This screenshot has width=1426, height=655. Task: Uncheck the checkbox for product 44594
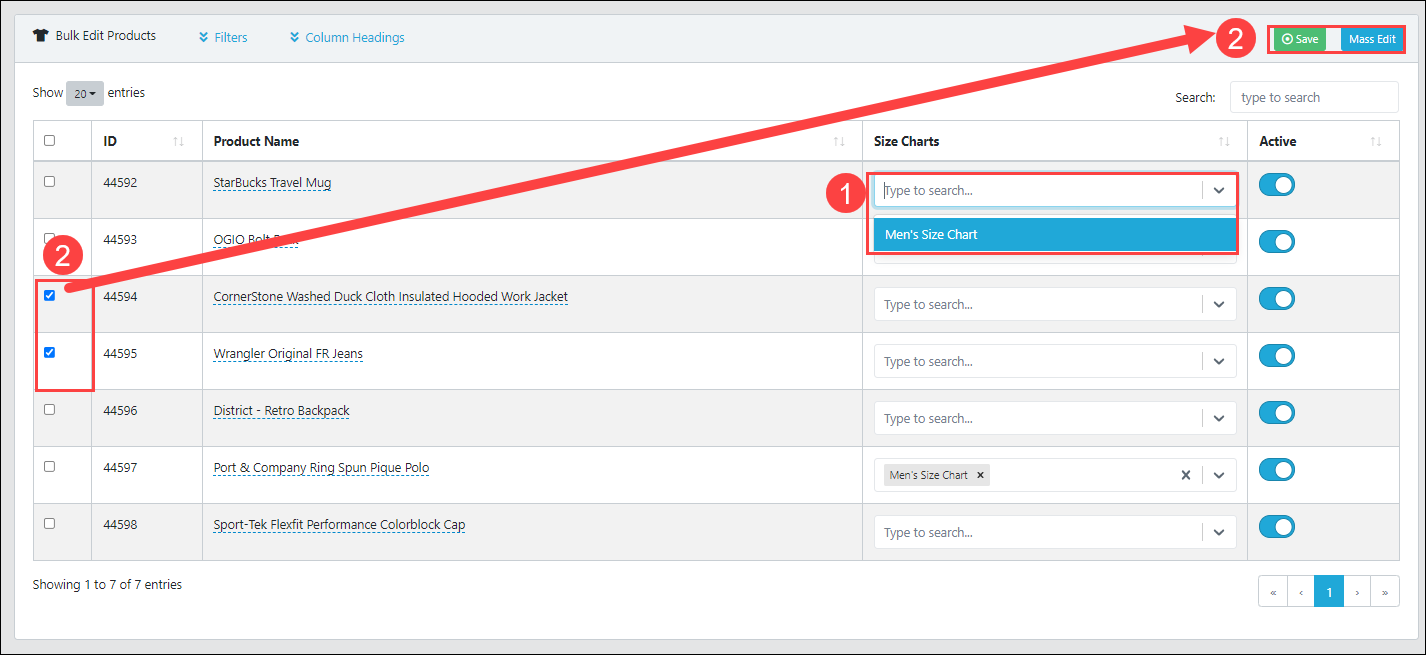50,295
